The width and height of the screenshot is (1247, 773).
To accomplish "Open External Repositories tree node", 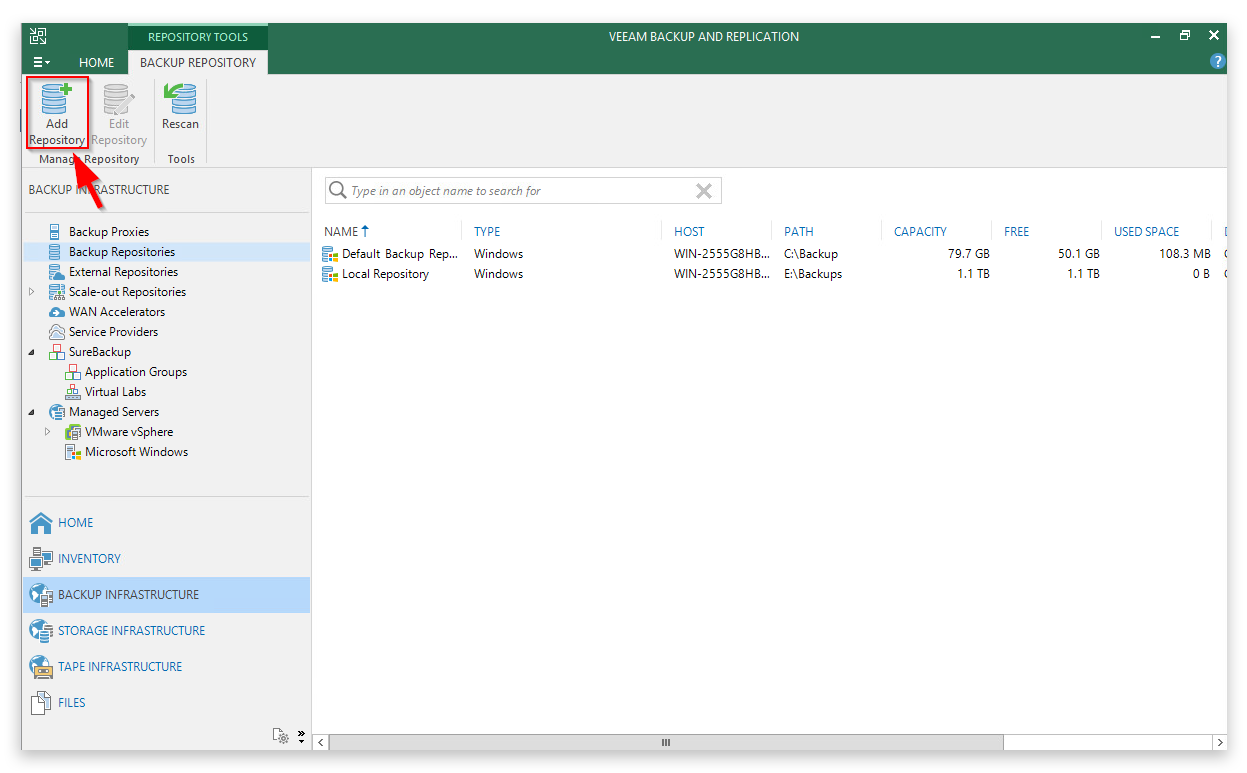I will [x=123, y=272].
